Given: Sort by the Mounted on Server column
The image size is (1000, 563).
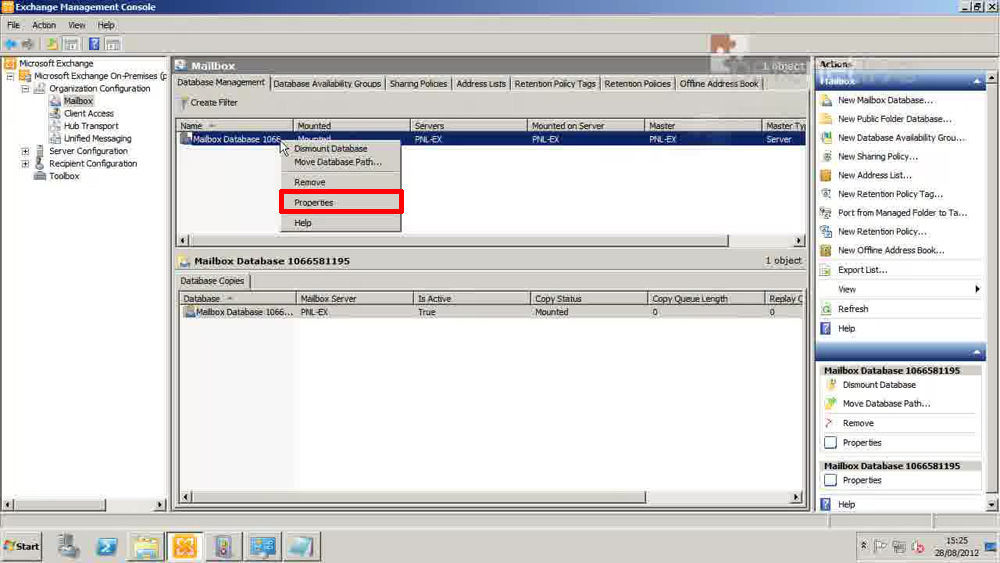Looking at the screenshot, I should click(x=586, y=126).
